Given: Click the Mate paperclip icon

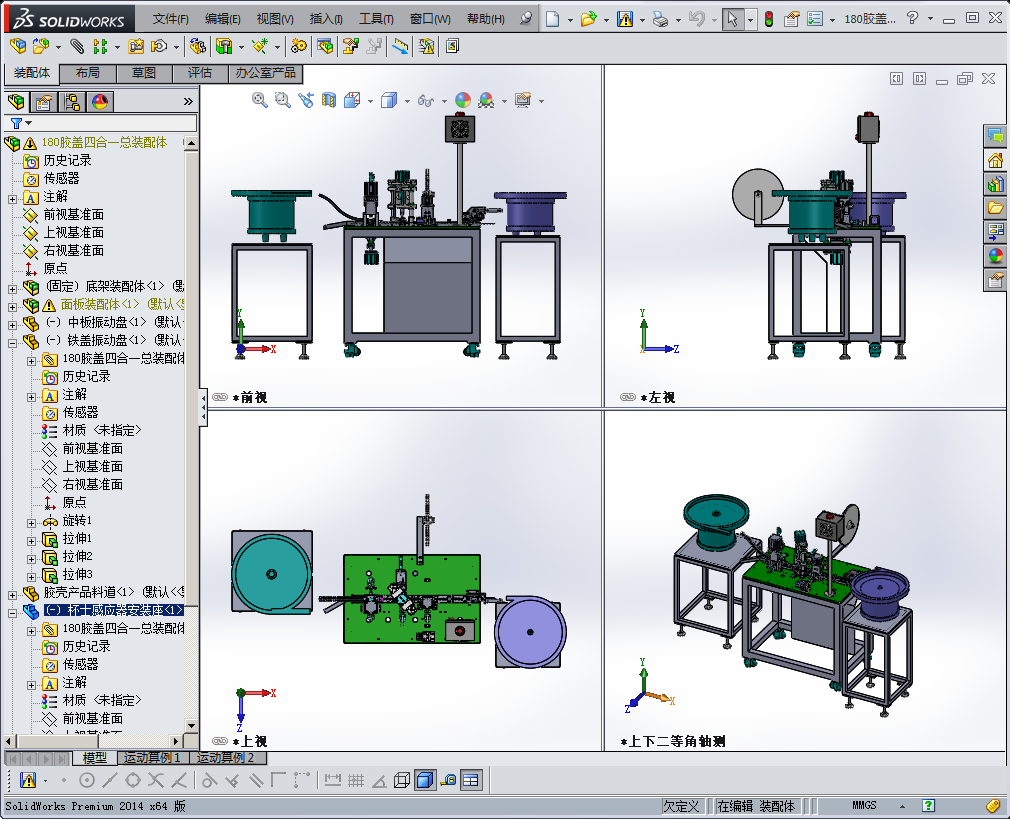Looking at the screenshot, I should [77, 46].
